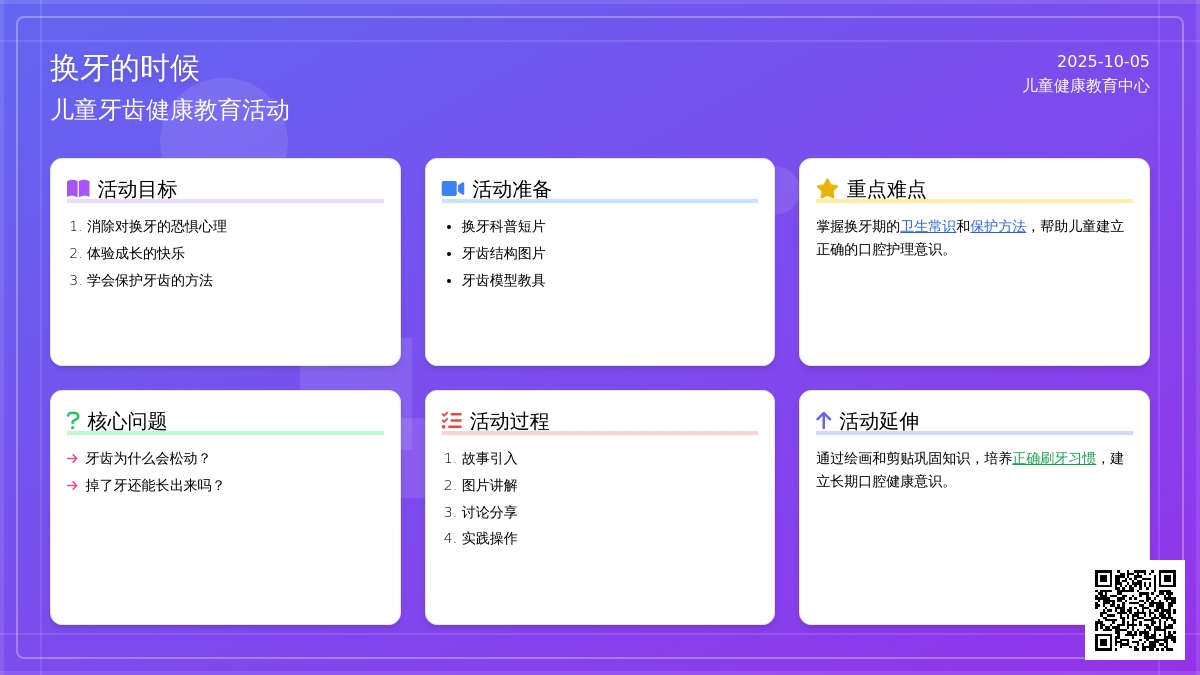Image resolution: width=1200 pixels, height=675 pixels.
Task: Click arrow beside 牙齿为什么会松动？
Action: [72, 459]
